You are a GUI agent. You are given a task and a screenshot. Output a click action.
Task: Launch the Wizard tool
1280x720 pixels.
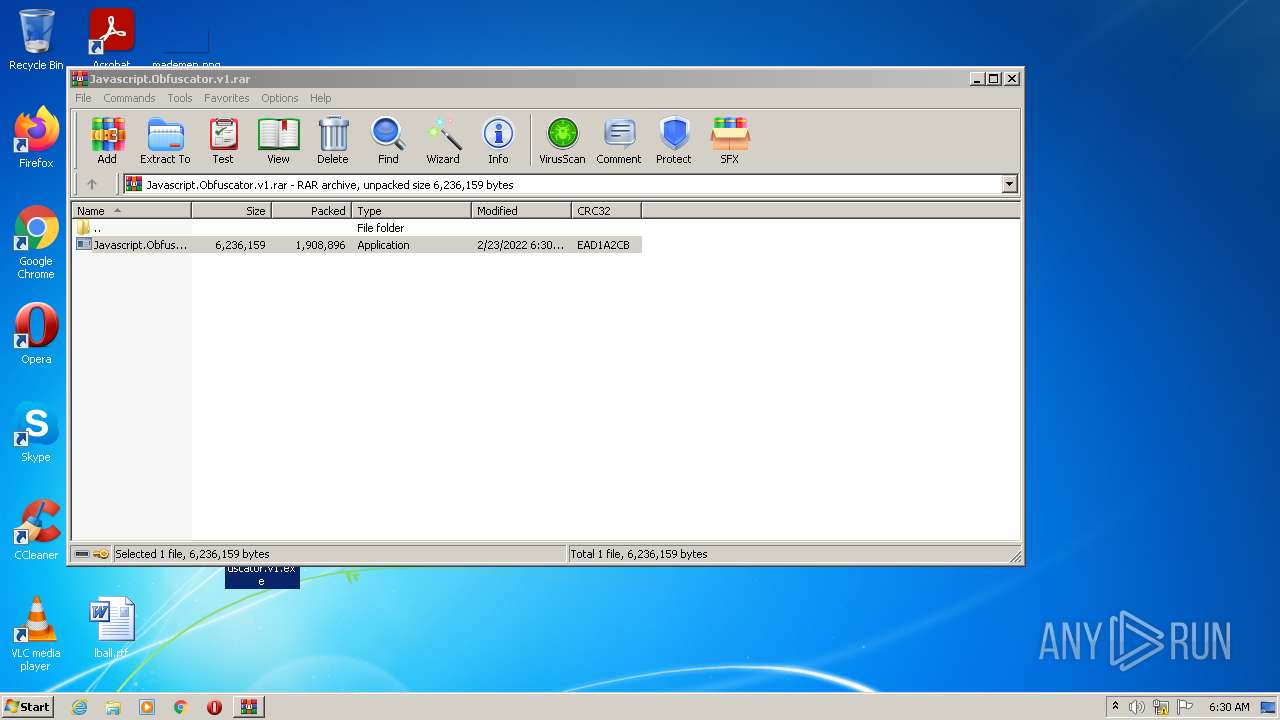[443, 140]
